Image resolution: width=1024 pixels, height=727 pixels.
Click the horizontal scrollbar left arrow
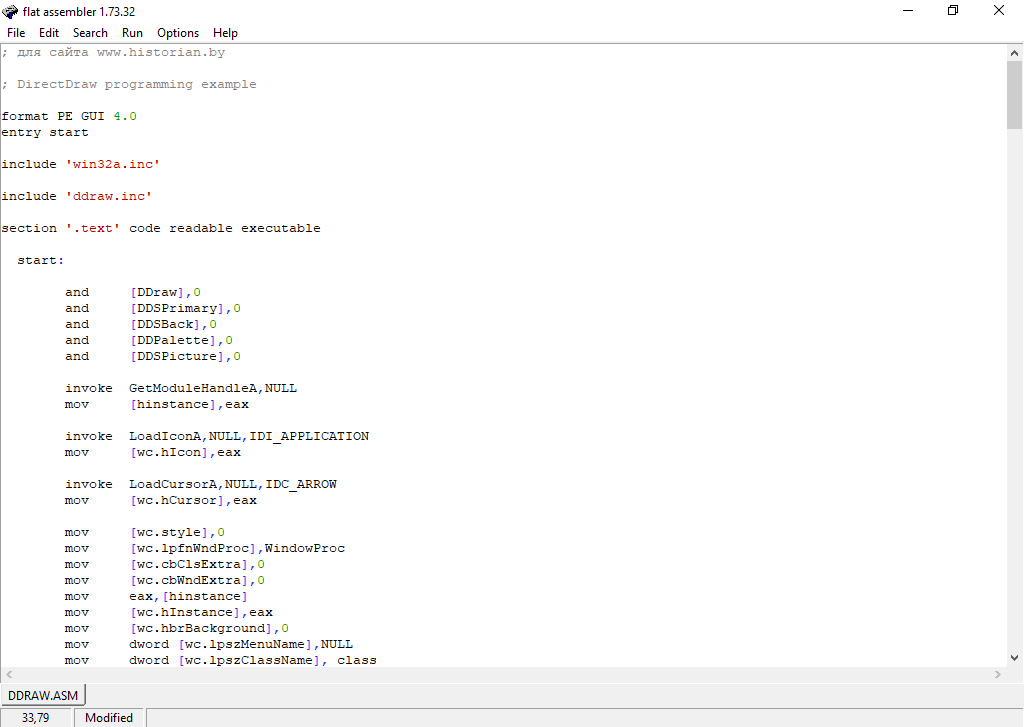[8, 674]
